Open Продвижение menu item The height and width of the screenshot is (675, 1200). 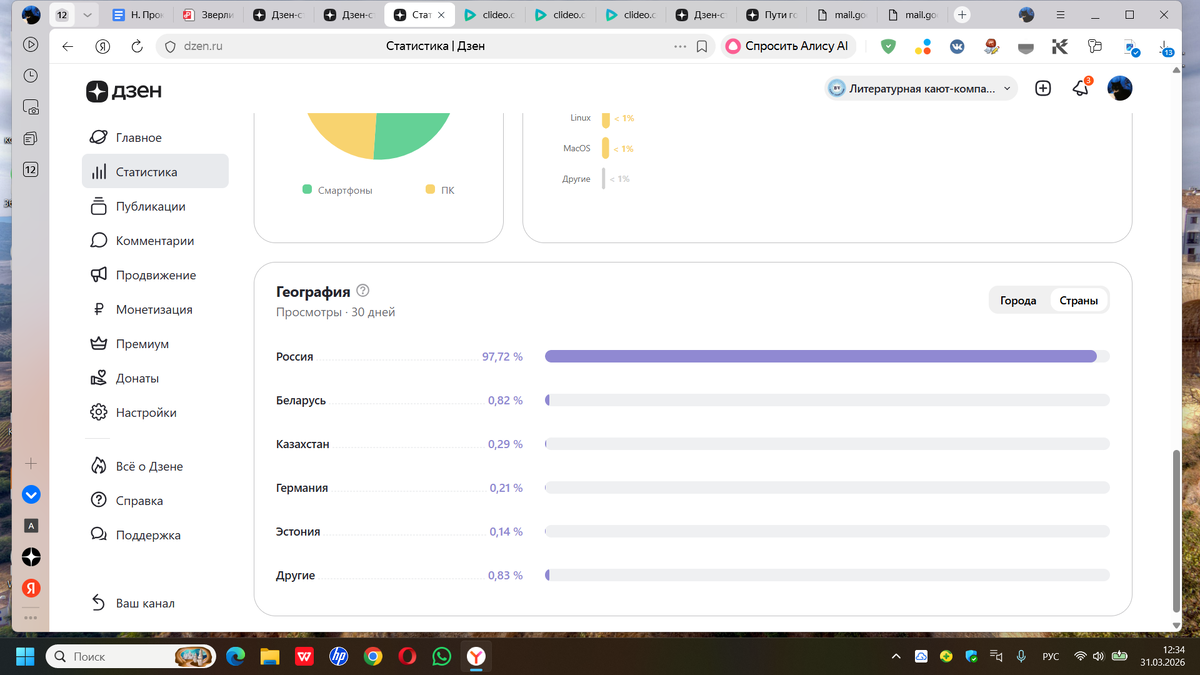(155, 275)
